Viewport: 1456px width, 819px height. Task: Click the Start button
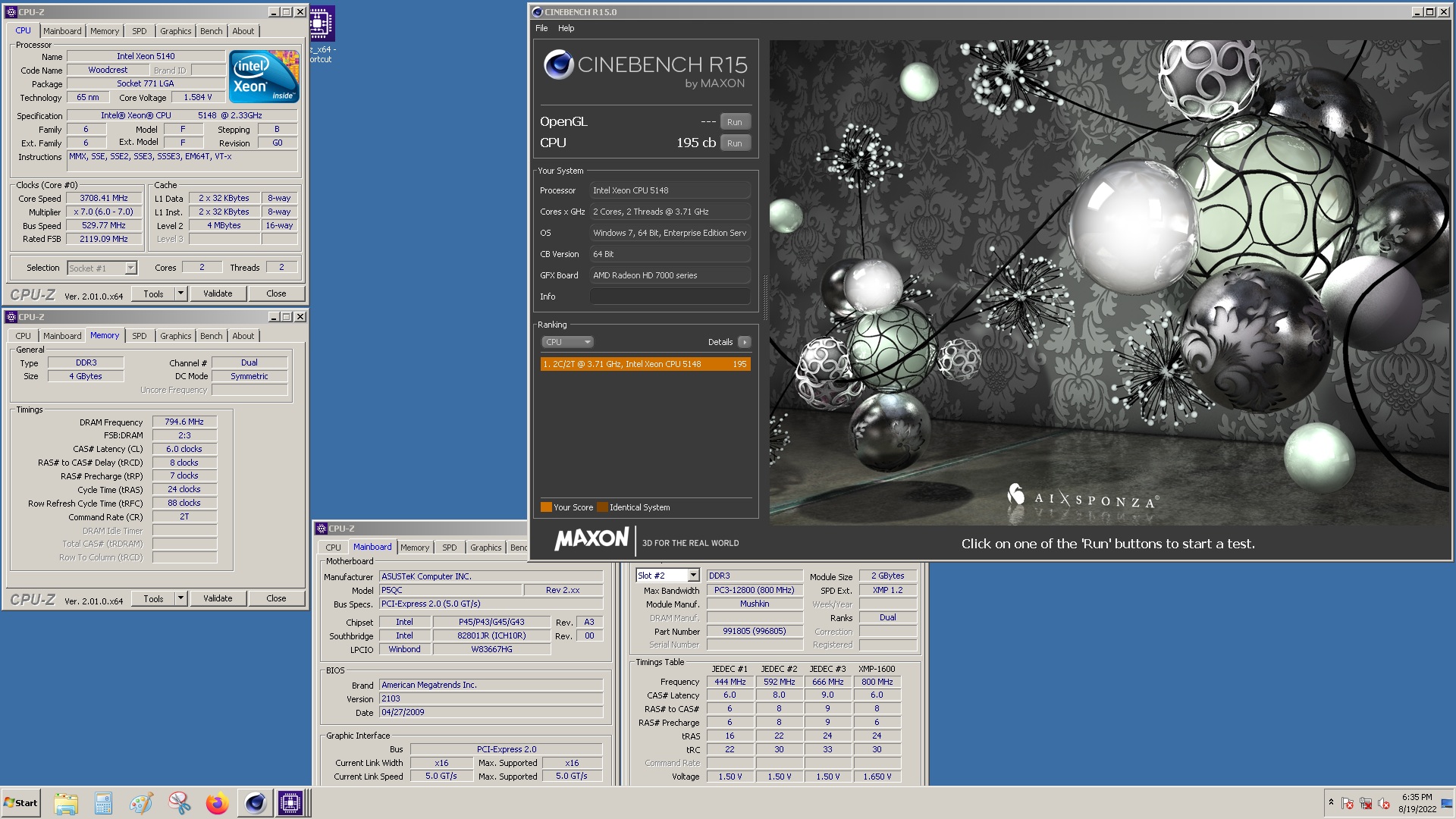point(20,803)
